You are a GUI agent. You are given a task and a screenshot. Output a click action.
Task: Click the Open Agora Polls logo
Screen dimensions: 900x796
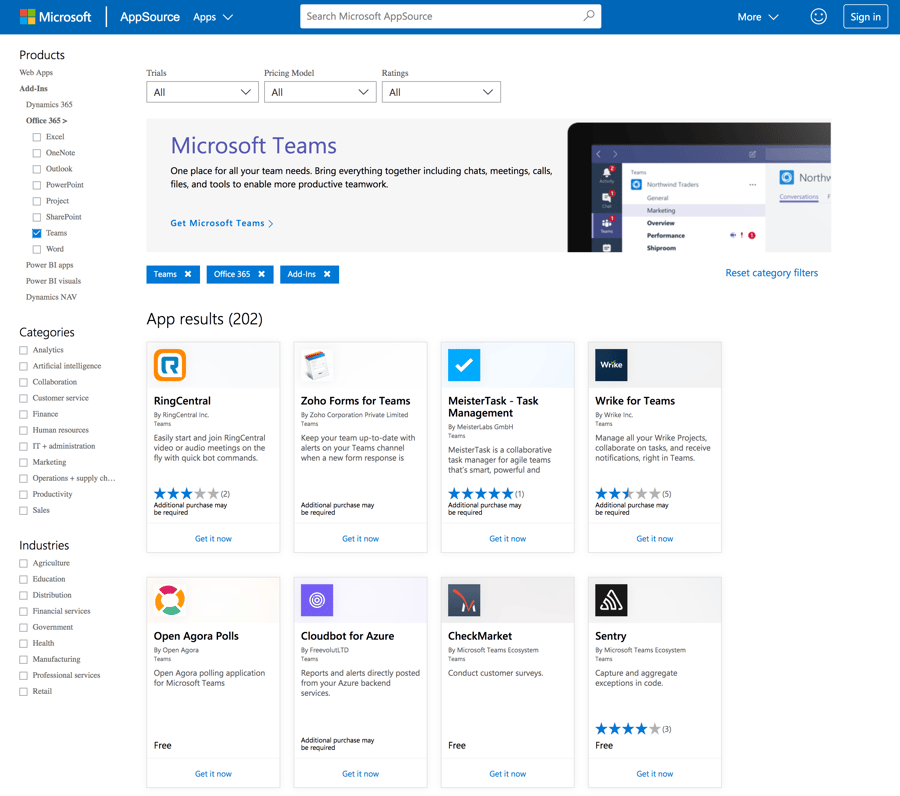pos(170,600)
